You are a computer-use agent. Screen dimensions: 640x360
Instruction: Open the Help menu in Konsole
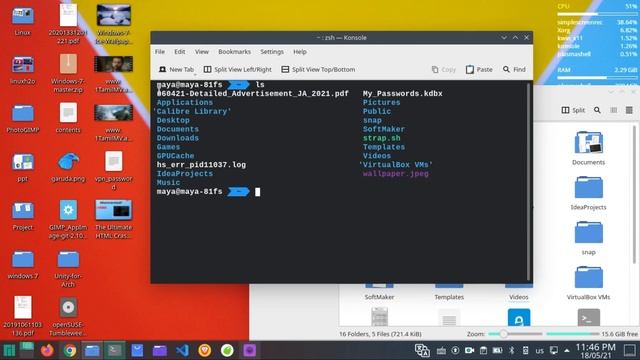click(300, 52)
